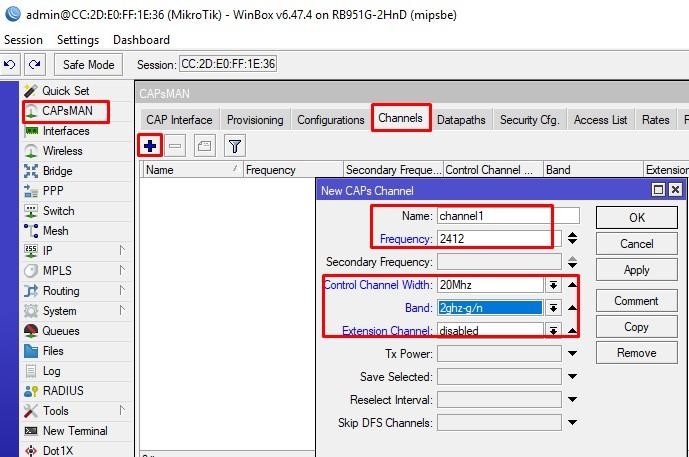Open Tools sidebar menu
Viewport: 689px width, 457px height.
pyautogui.click(x=75, y=411)
